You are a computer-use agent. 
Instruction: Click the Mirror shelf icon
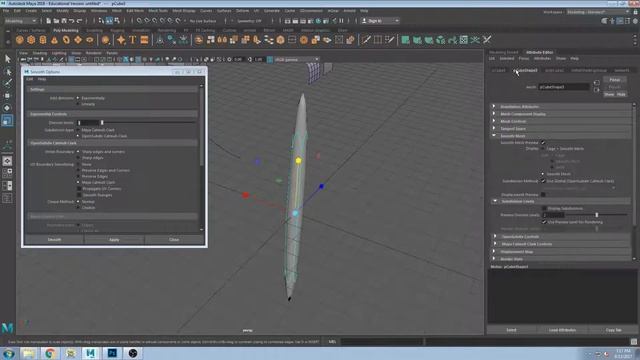click(222, 40)
